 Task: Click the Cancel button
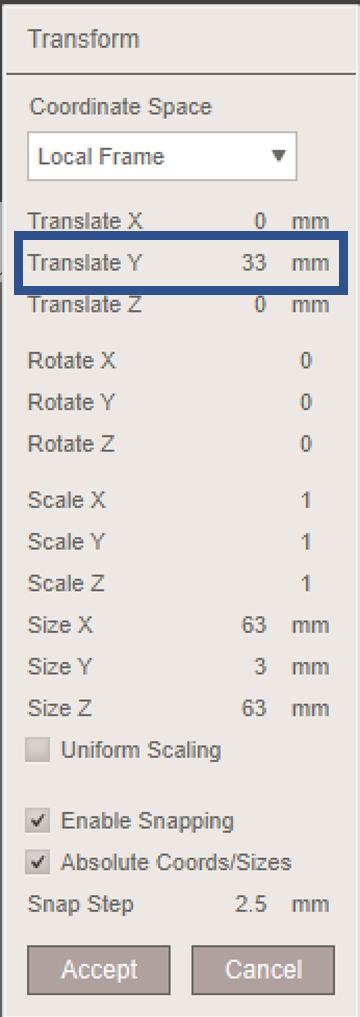pyautogui.click(x=263, y=970)
